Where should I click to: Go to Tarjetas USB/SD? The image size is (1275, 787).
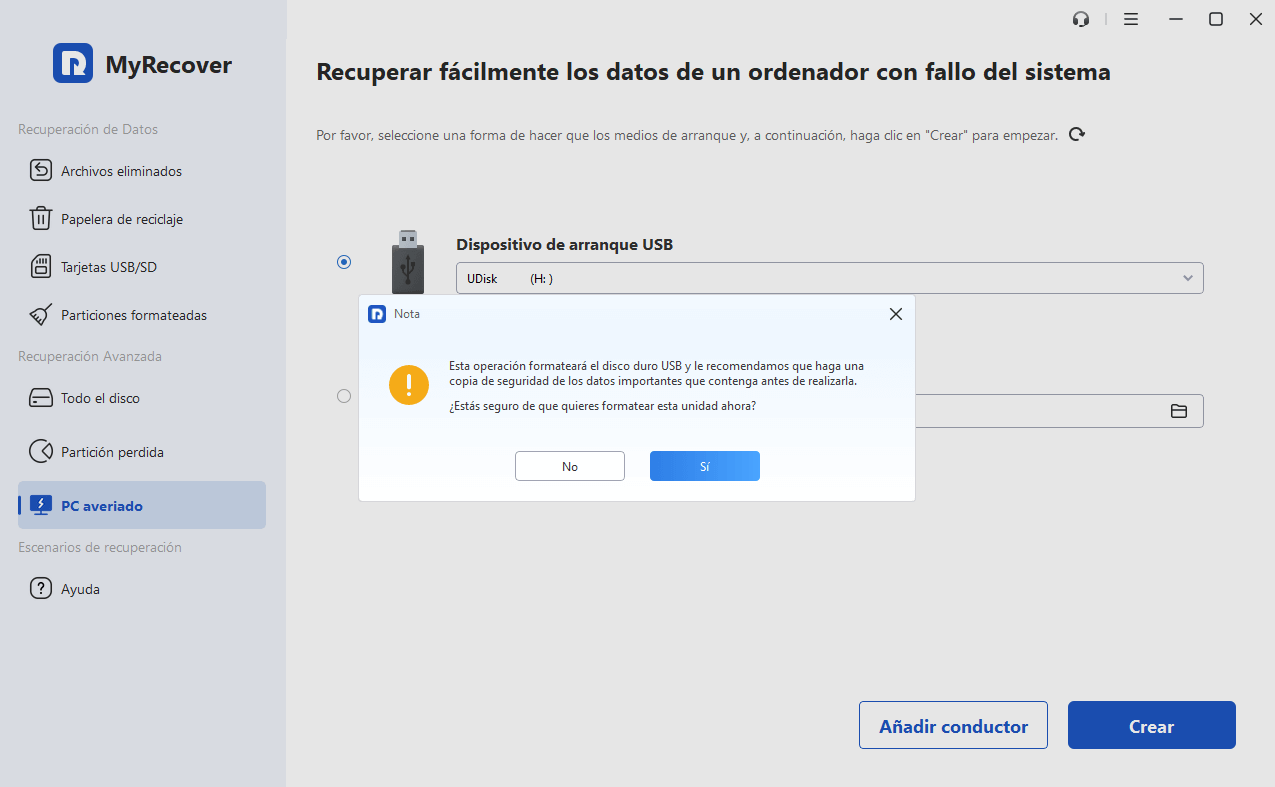[108, 267]
